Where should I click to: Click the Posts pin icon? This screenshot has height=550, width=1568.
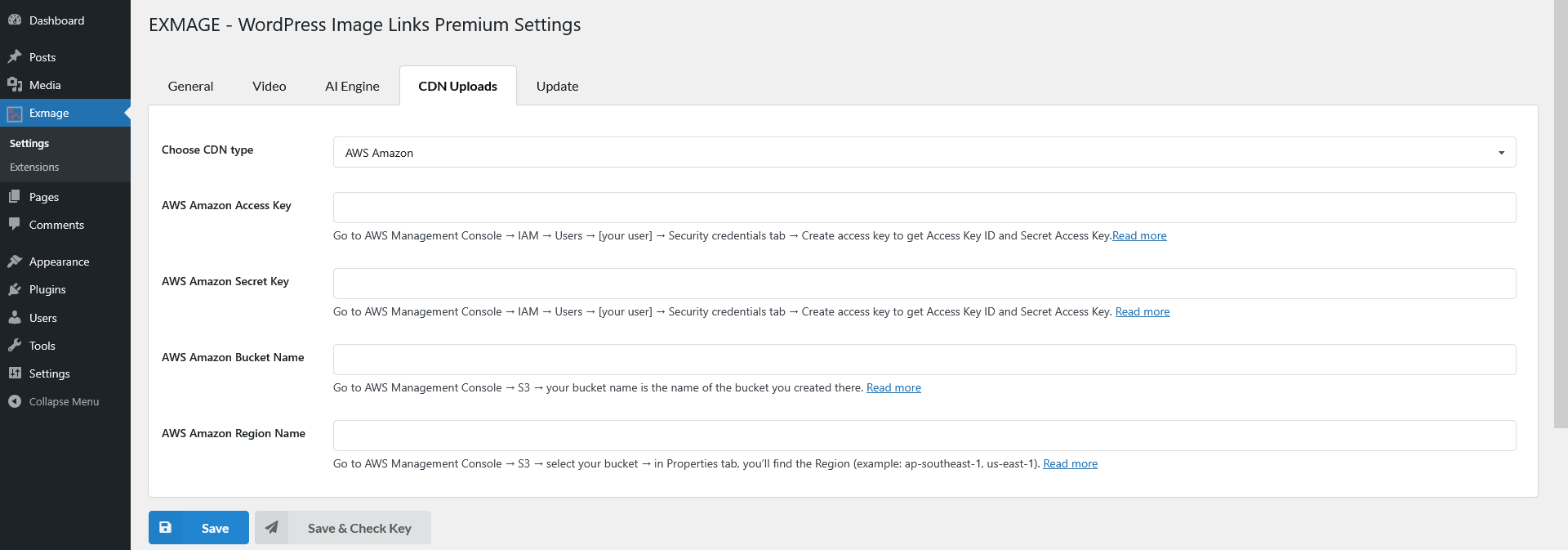coord(15,56)
